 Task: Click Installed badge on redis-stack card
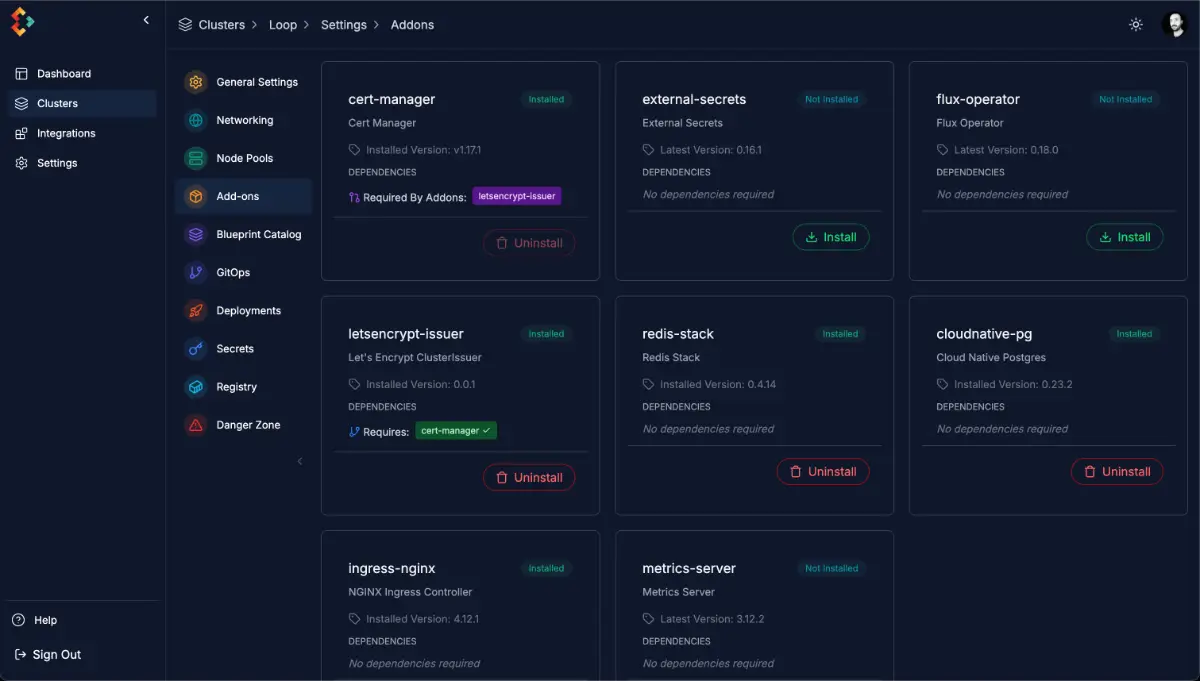[840, 334]
